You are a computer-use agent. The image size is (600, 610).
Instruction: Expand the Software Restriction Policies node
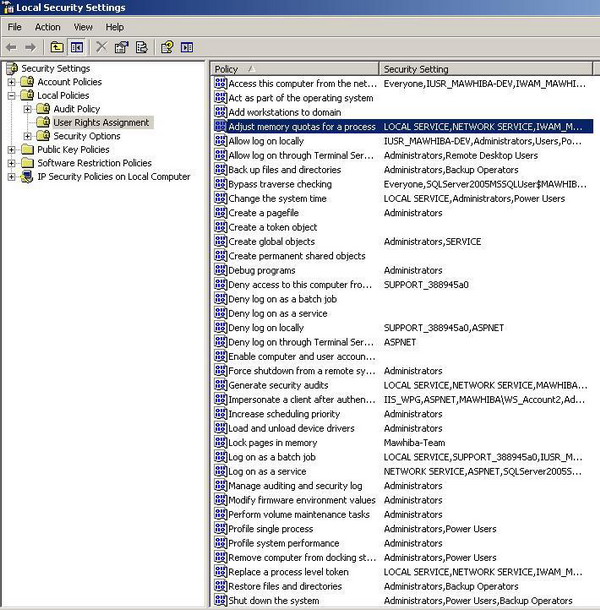(12, 163)
